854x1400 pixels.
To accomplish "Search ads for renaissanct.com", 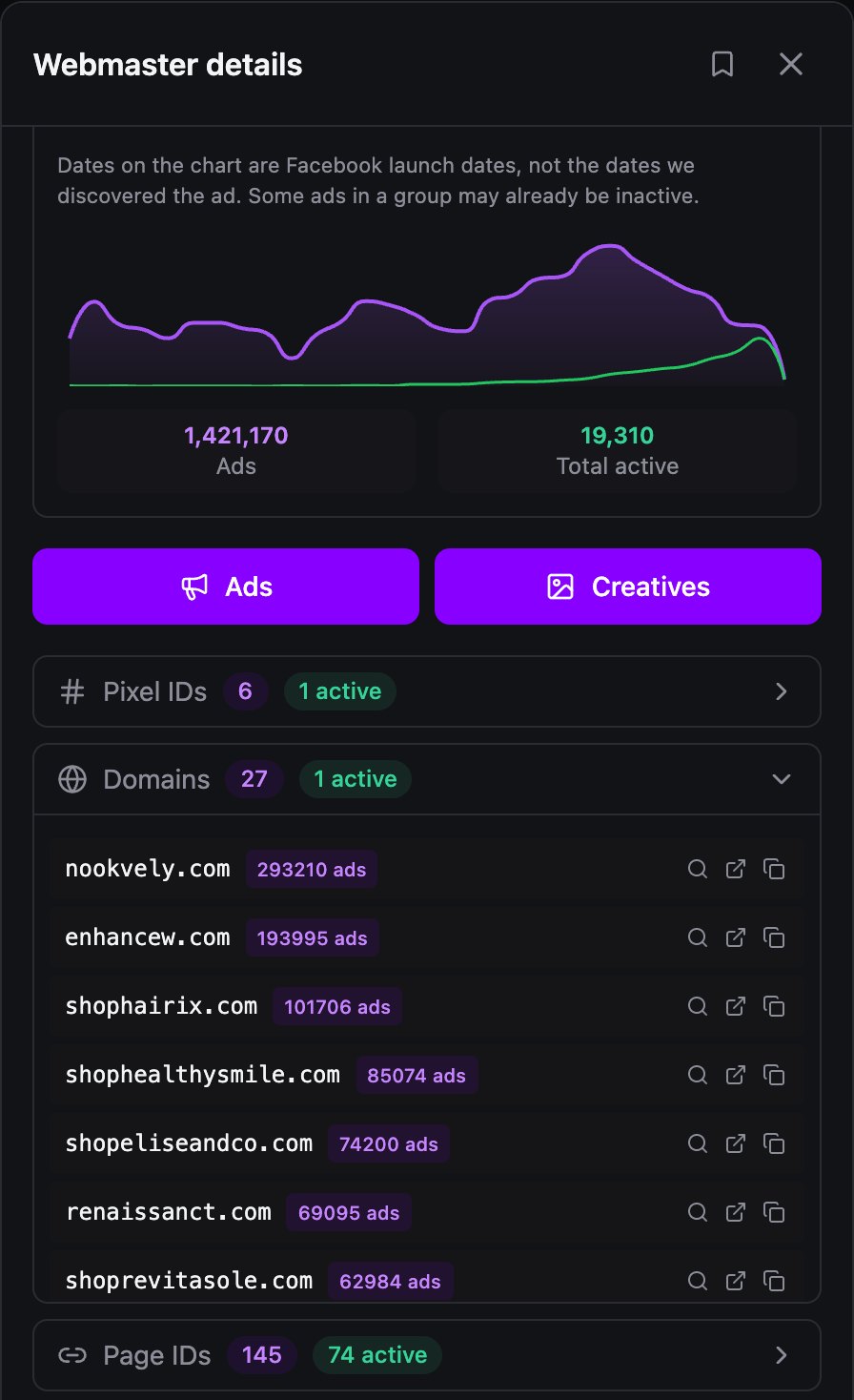I will coord(698,1212).
